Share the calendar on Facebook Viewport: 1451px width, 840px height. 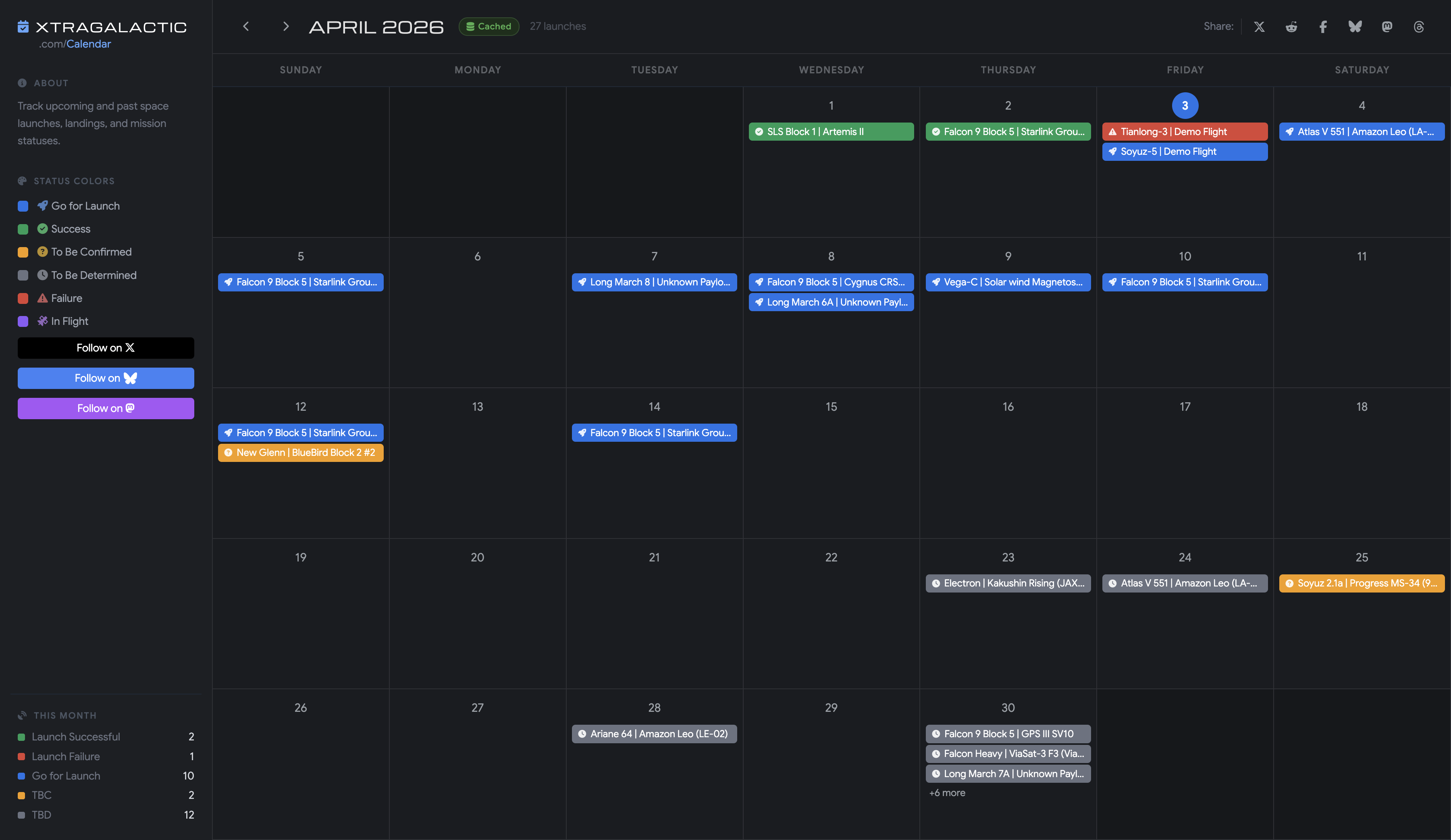(x=1322, y=27)
